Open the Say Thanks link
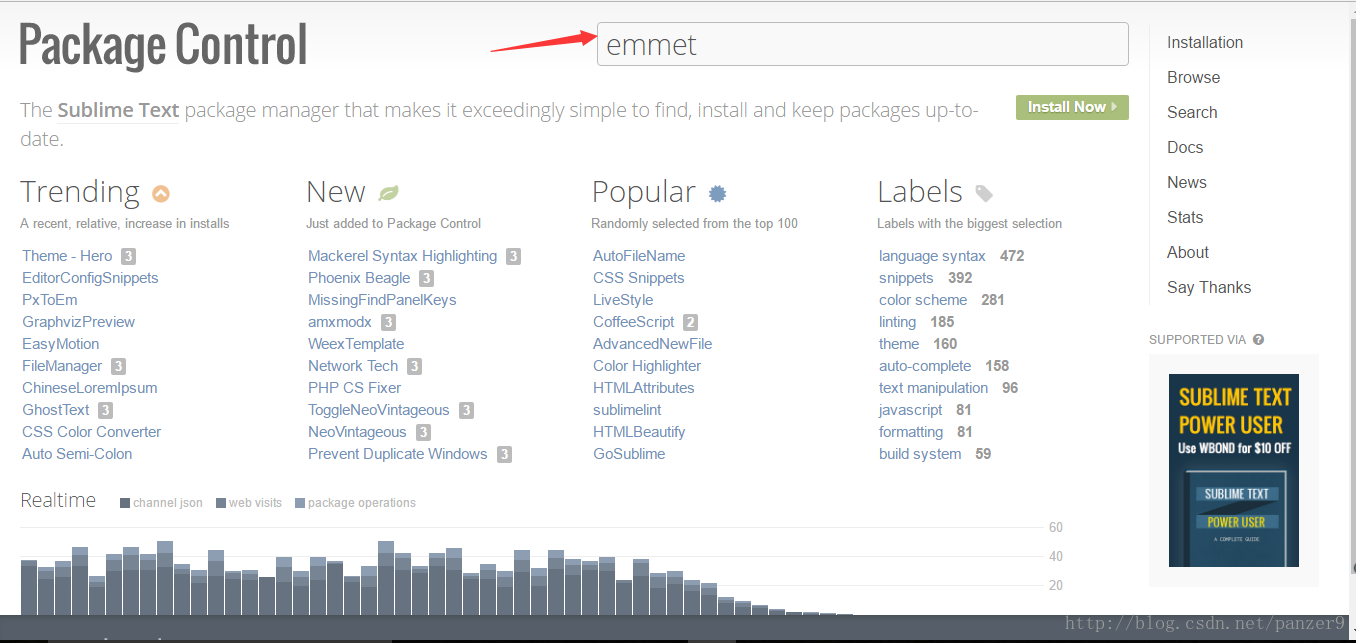The height and width of the screenshot is (643, 1356). tap(1209, 287)
